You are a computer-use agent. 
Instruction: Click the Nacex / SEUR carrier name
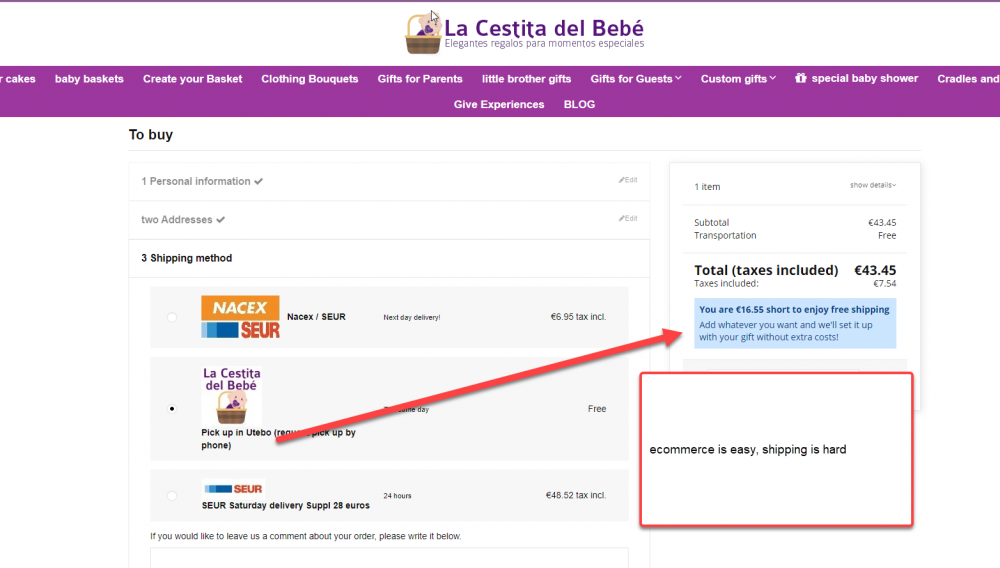point(316,316)
